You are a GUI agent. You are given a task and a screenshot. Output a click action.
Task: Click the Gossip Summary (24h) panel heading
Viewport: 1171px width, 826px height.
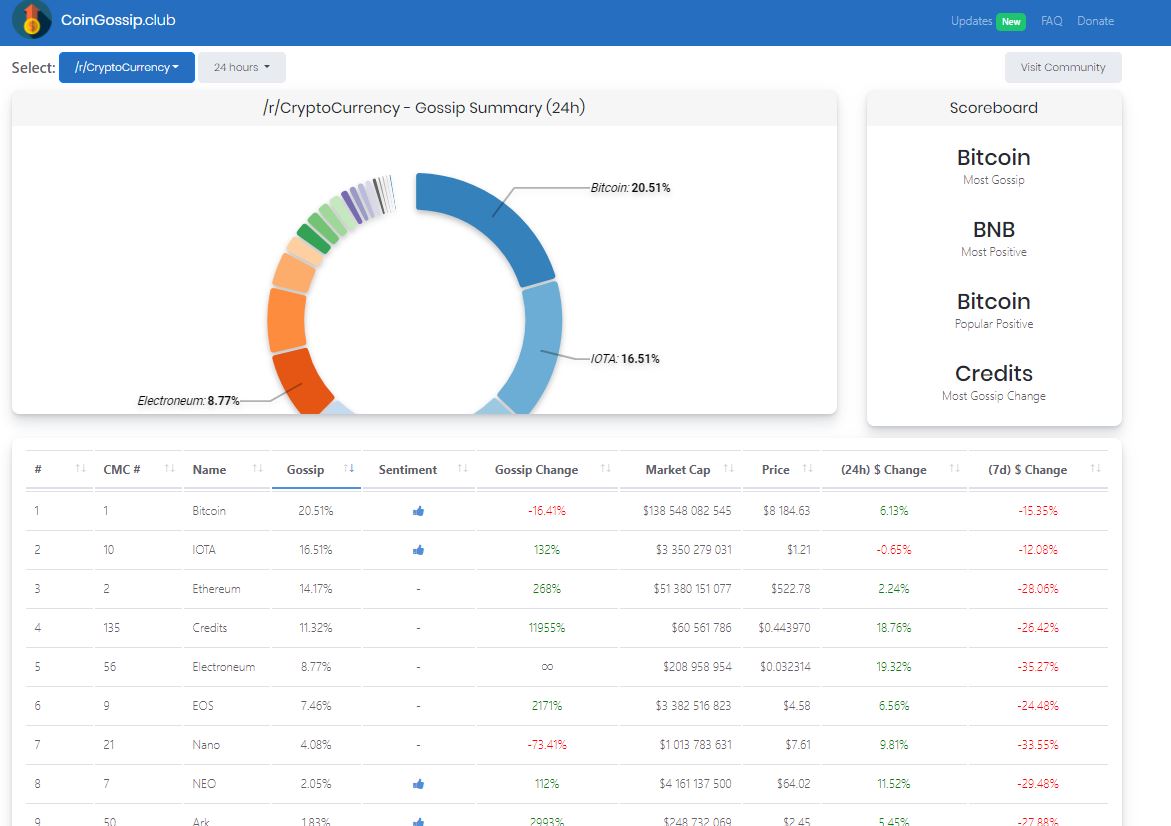[x=424, y=108]
